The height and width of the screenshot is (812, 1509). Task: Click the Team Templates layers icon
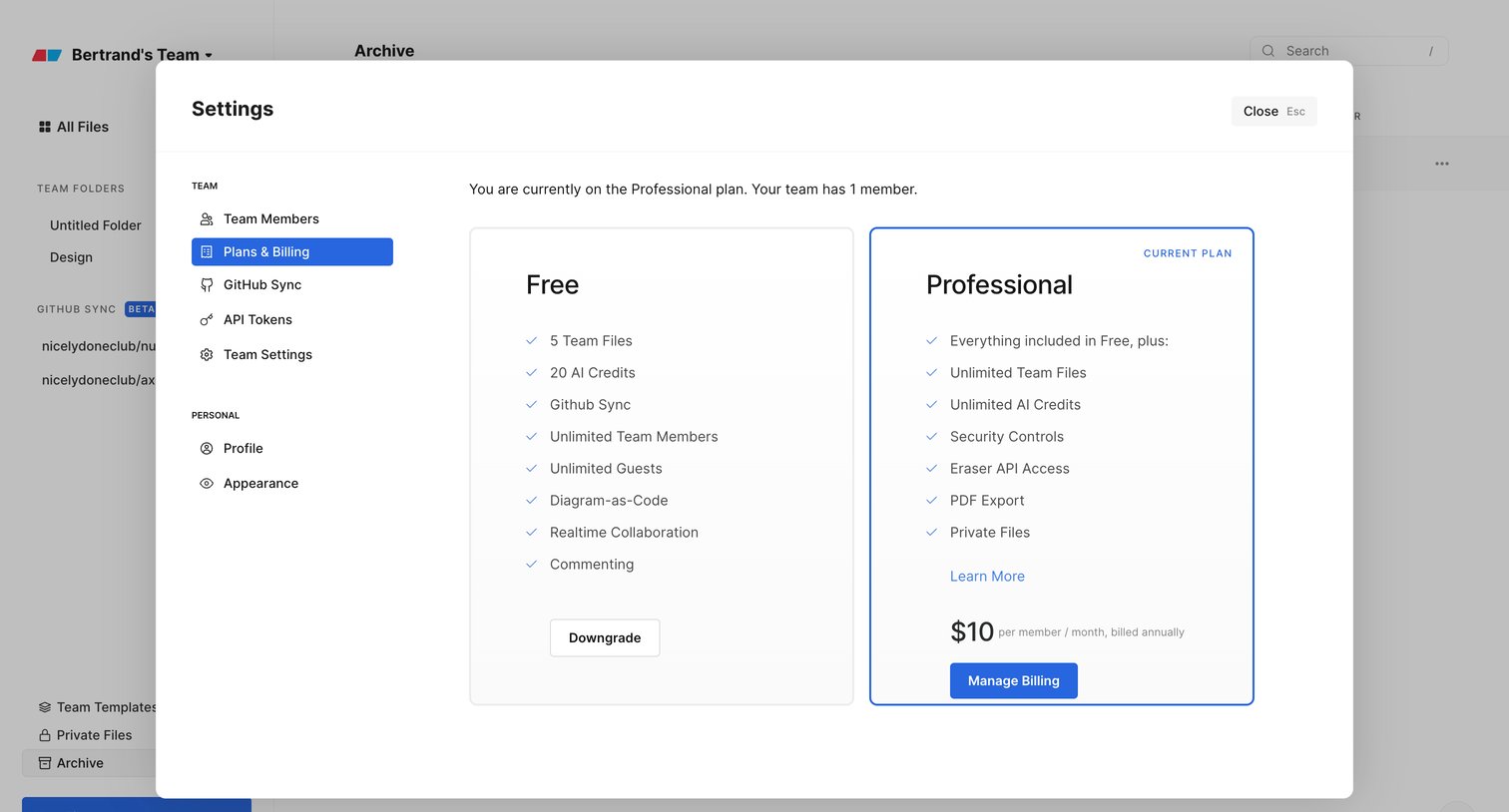coord(44,707)
